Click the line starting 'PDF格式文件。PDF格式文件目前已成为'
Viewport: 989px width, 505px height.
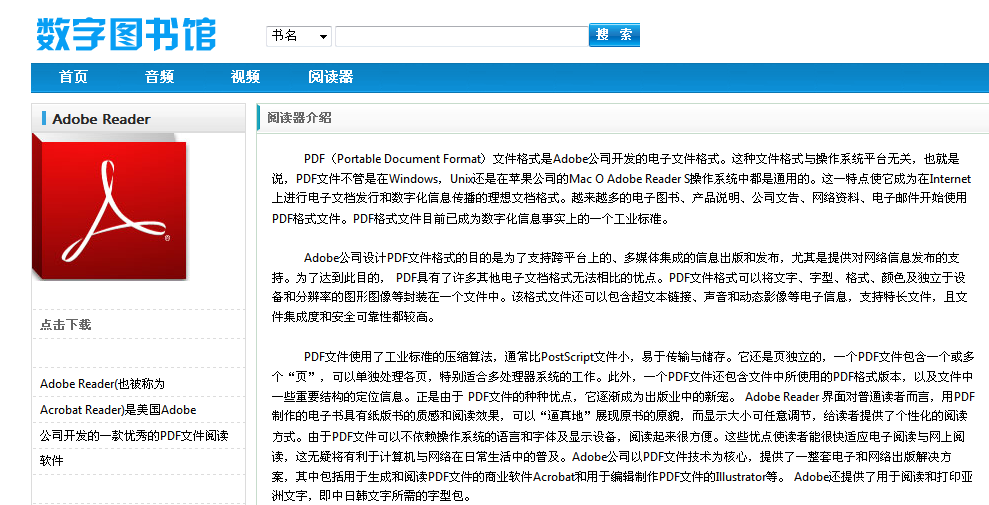pyautogui.click(x=471, y=219)
